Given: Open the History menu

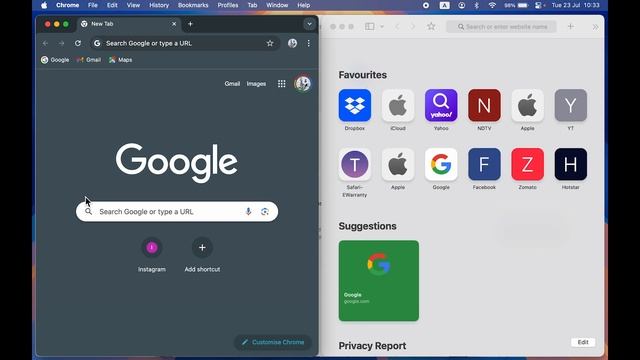Looking at the screenshot, I should (159, 5).
